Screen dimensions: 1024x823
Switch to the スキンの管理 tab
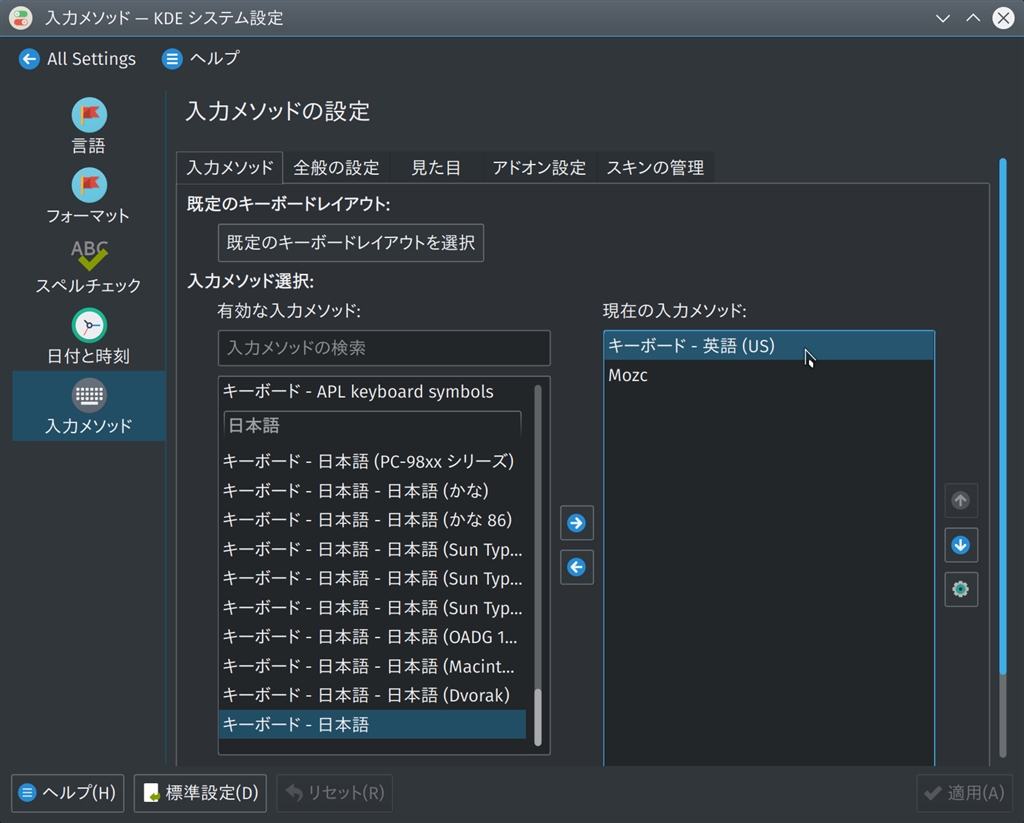655,168
